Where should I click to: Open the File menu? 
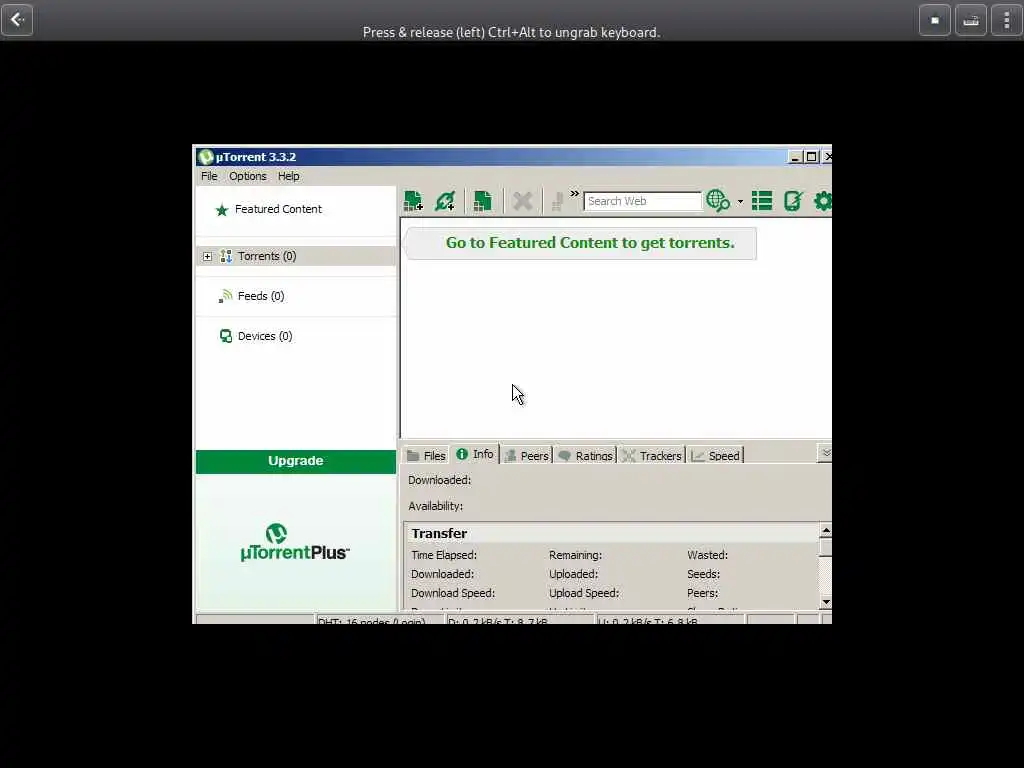point(209,176)
